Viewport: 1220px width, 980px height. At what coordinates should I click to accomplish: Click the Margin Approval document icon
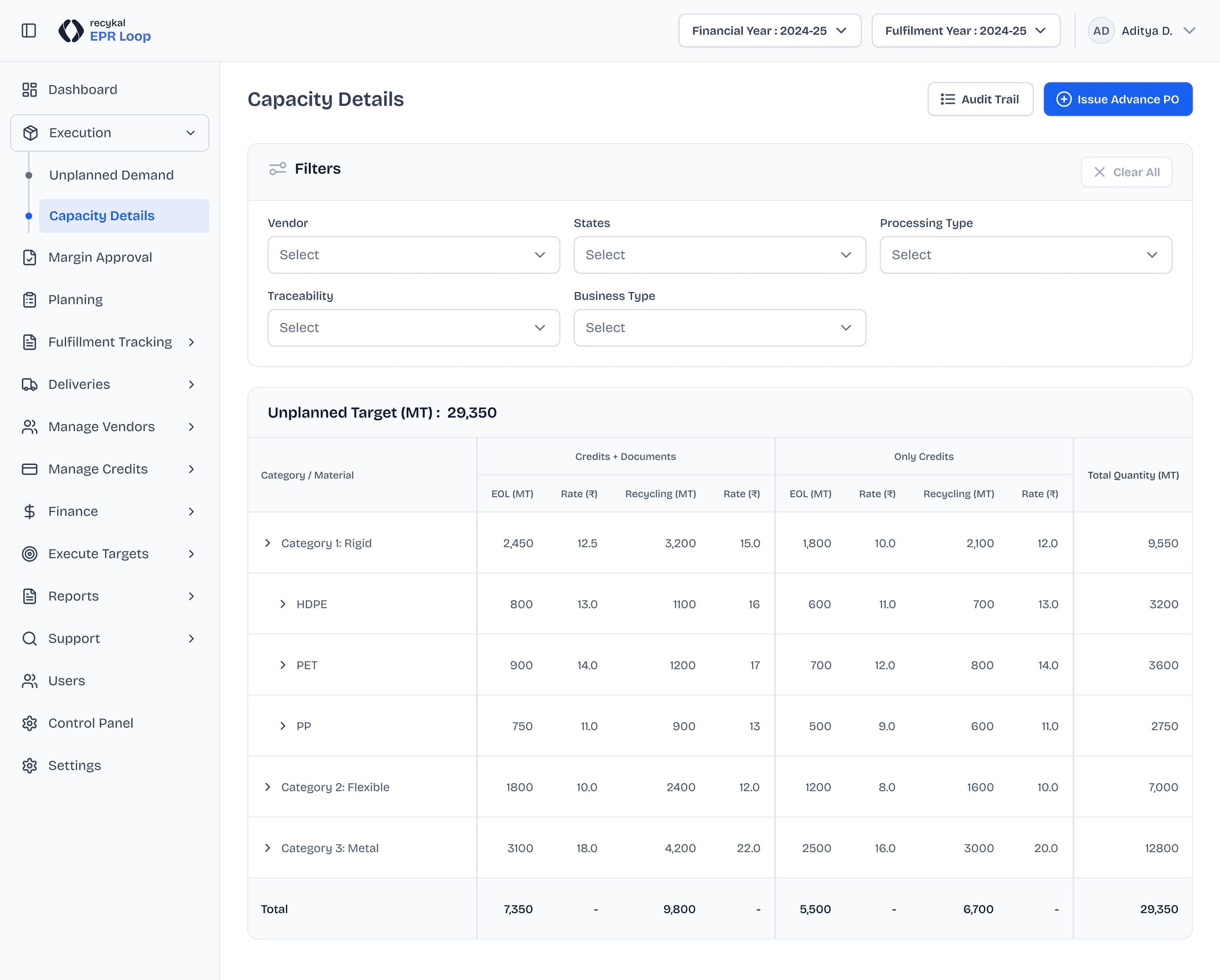29,257
